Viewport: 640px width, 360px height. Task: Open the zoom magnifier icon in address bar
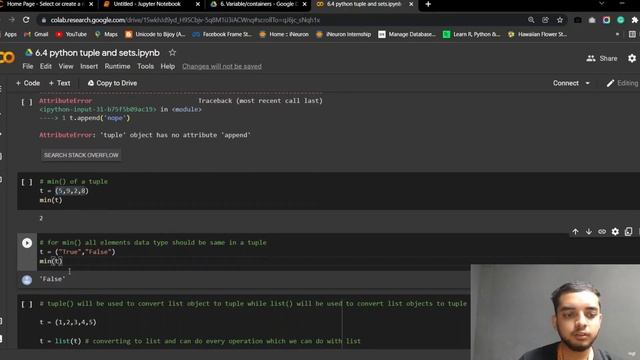pyautogui.click(x=531, y=20)
